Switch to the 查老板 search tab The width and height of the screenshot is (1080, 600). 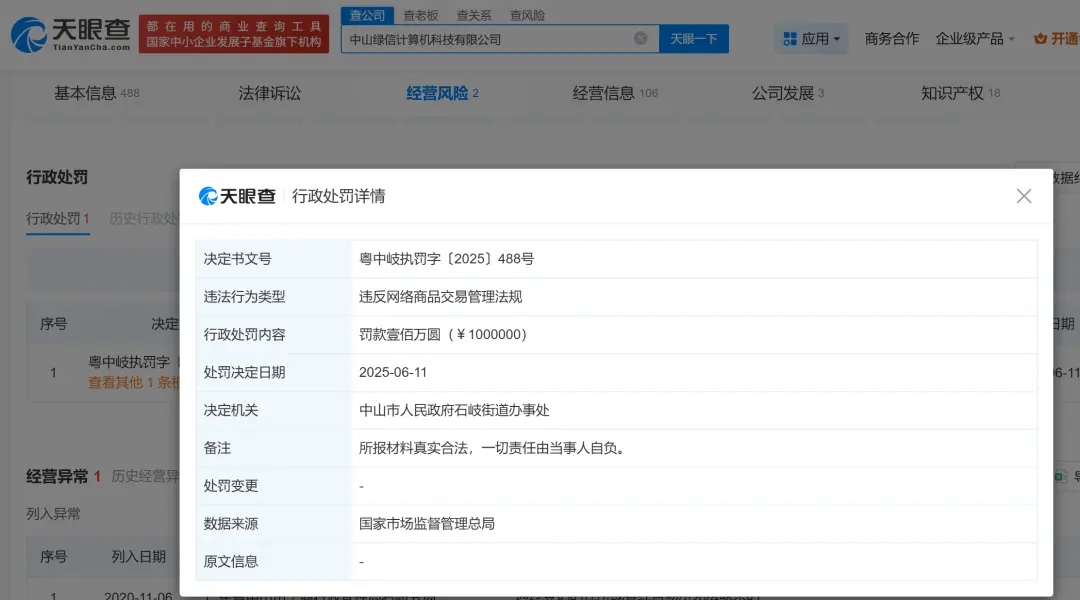(x=420, y=14)
